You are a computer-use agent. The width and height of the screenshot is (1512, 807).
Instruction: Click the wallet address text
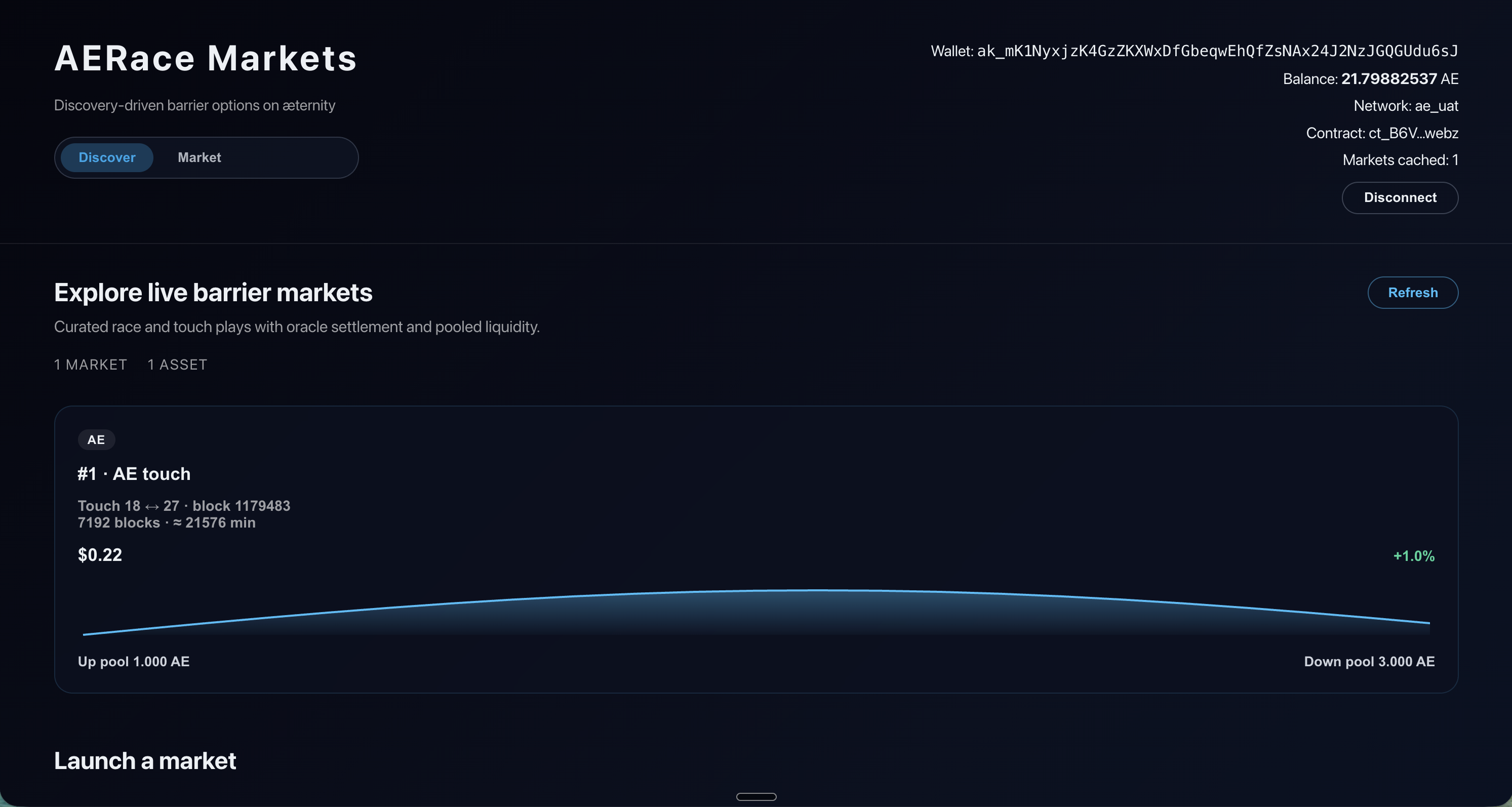tap(1217, 51)
